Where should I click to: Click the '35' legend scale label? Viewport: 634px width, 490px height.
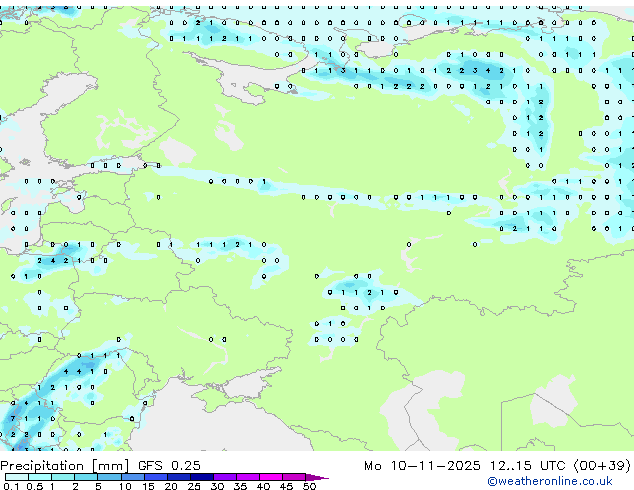click(x=240, y=486)
